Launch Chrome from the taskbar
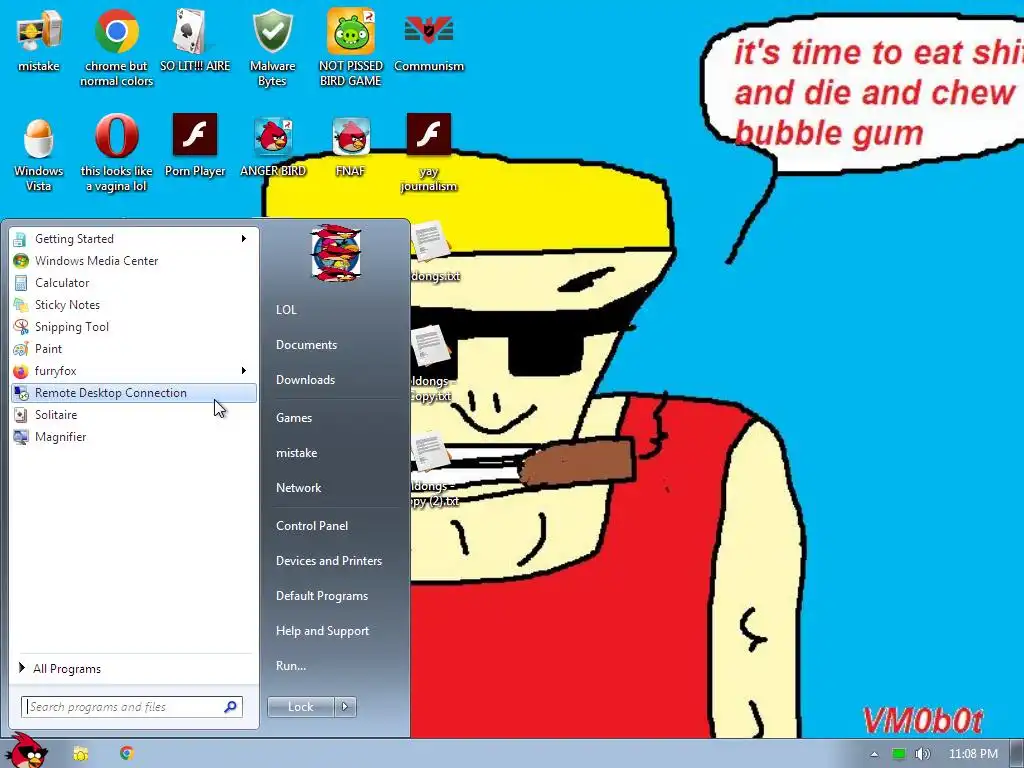This screenshot has width=1024, height=768. (127, 753)
